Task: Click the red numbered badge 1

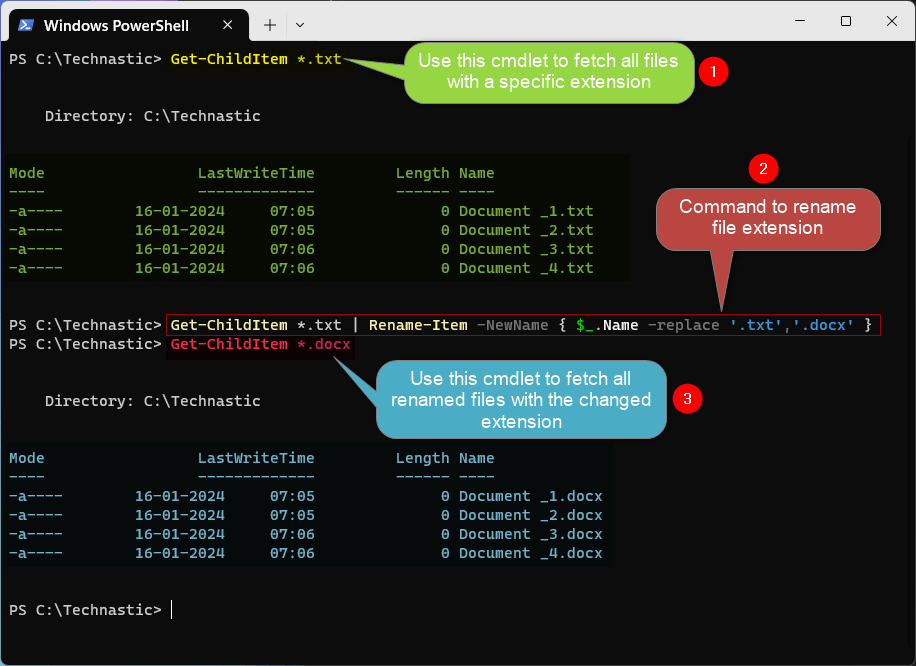Action: point(712,71)
